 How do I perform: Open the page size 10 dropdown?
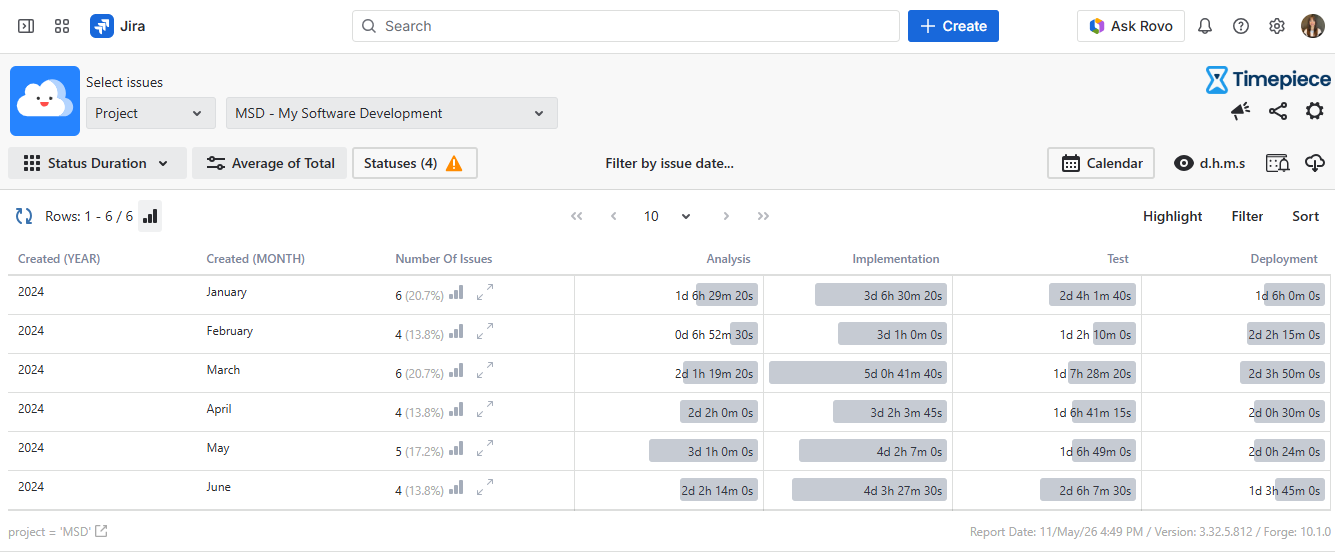click(667, 216)
